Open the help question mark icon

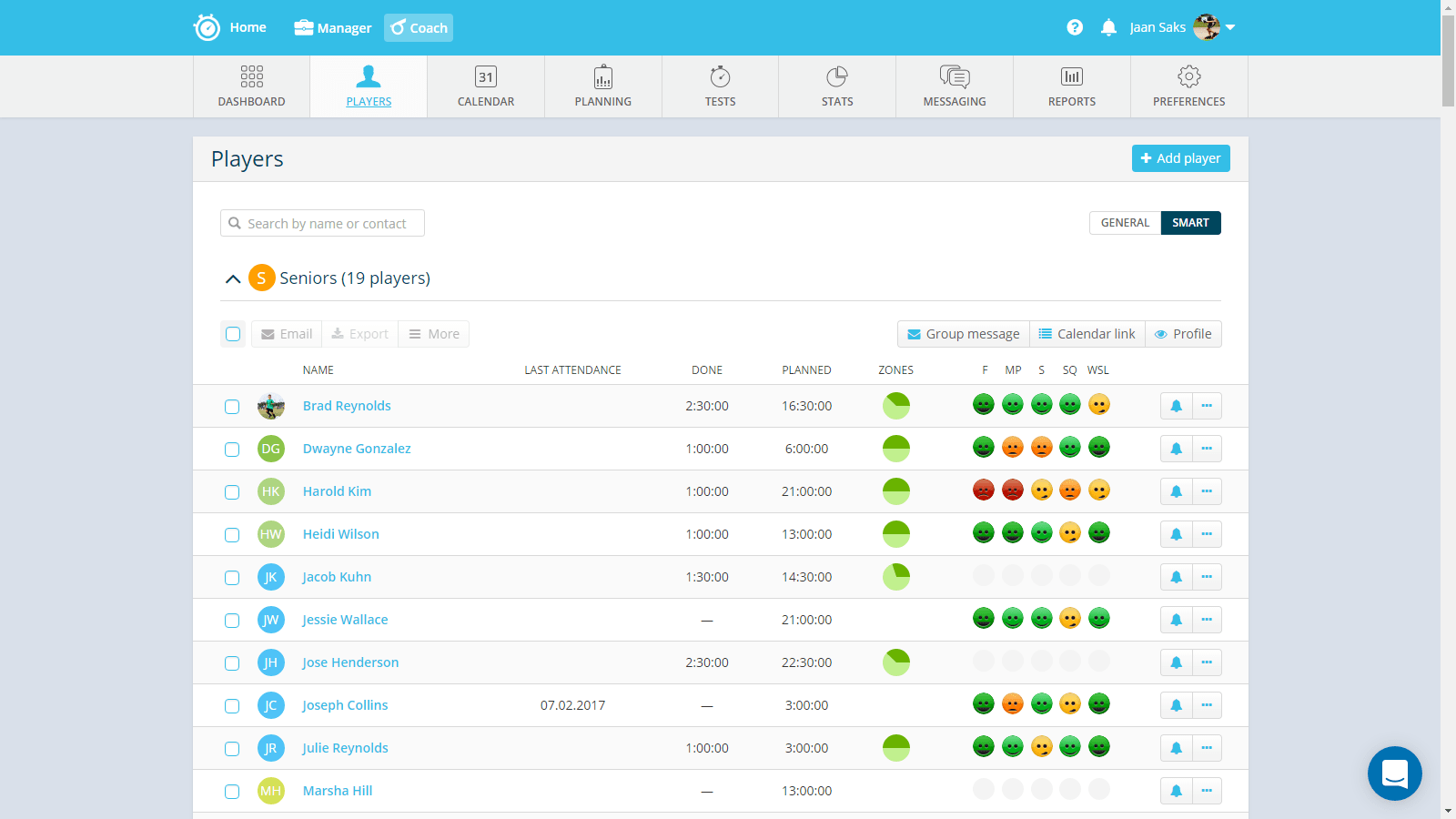tap(1075, 27)
